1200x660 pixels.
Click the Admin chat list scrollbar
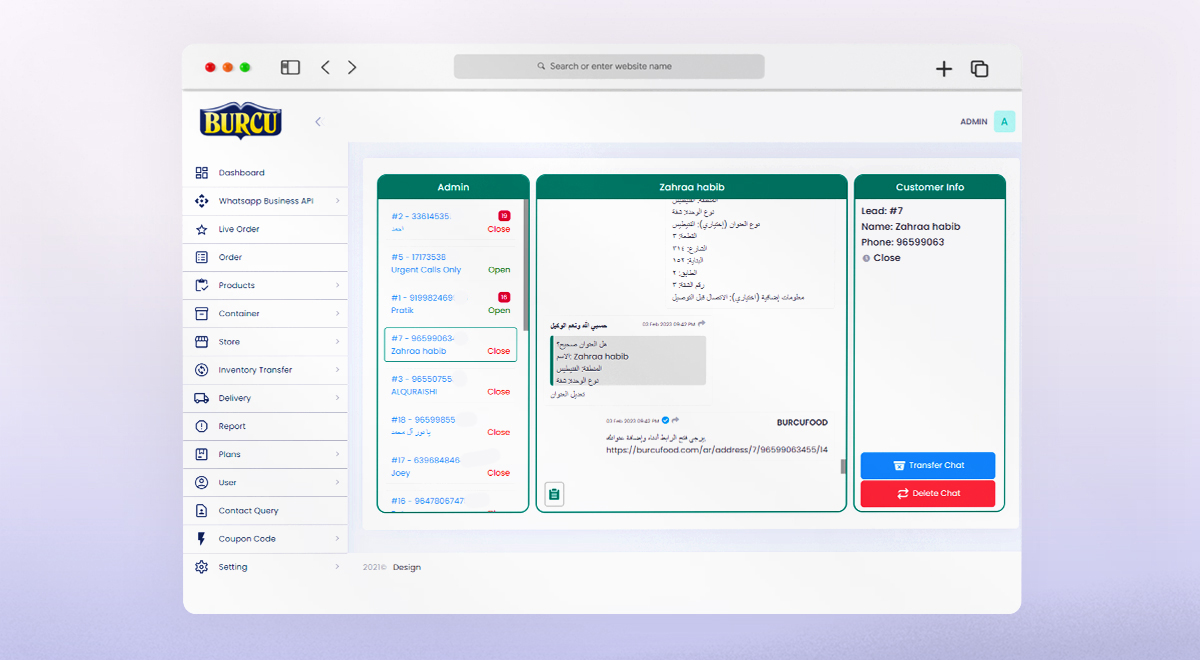pos(526,260)
